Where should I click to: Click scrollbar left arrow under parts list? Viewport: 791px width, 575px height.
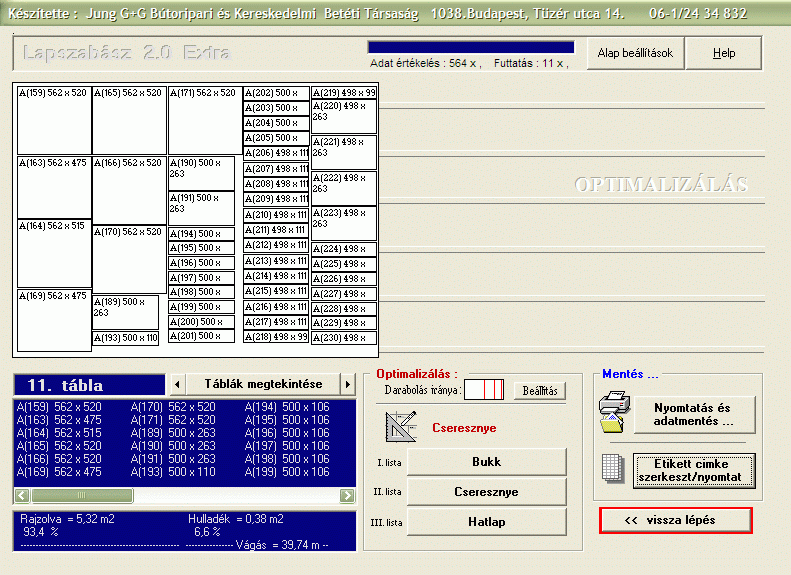22,495
